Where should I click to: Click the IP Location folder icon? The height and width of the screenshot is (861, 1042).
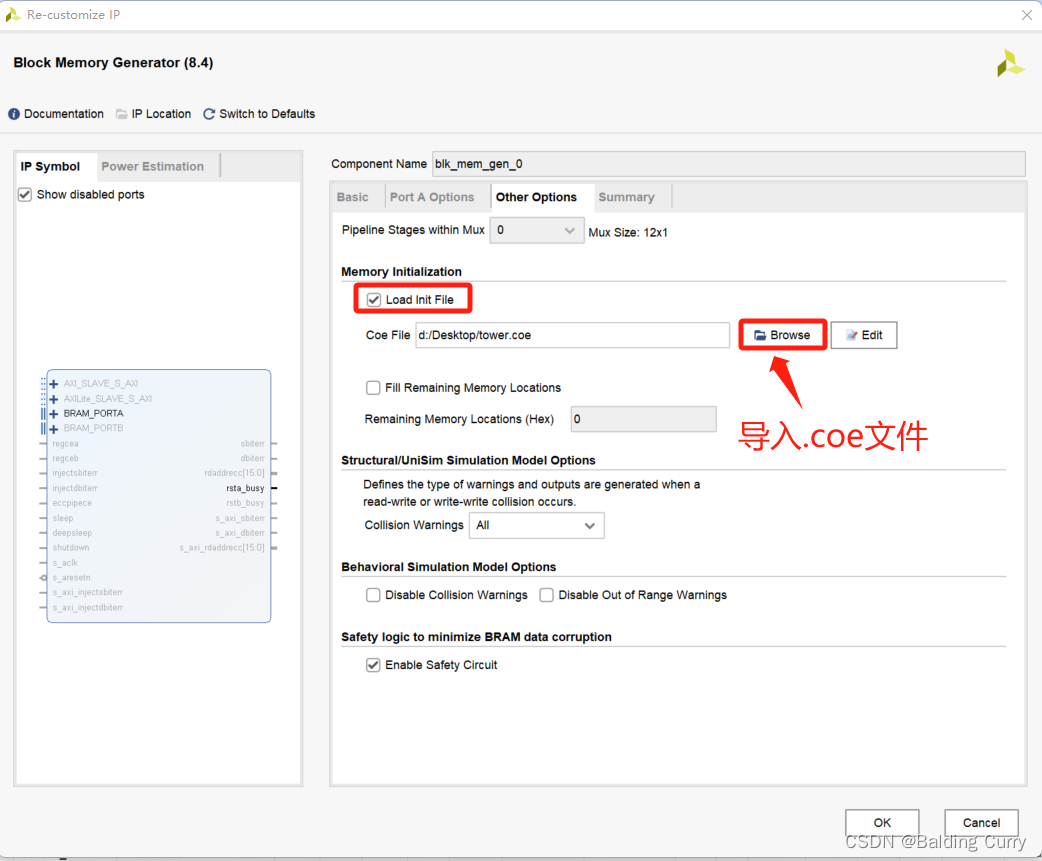(x=120, y=113)
